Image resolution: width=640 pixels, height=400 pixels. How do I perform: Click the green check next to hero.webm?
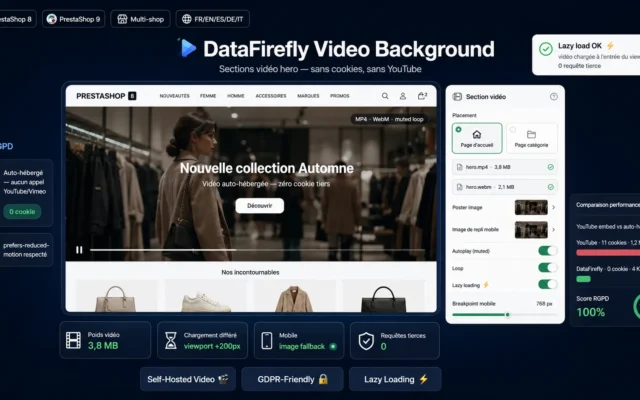pyautogui.click(x=550, y=187)
